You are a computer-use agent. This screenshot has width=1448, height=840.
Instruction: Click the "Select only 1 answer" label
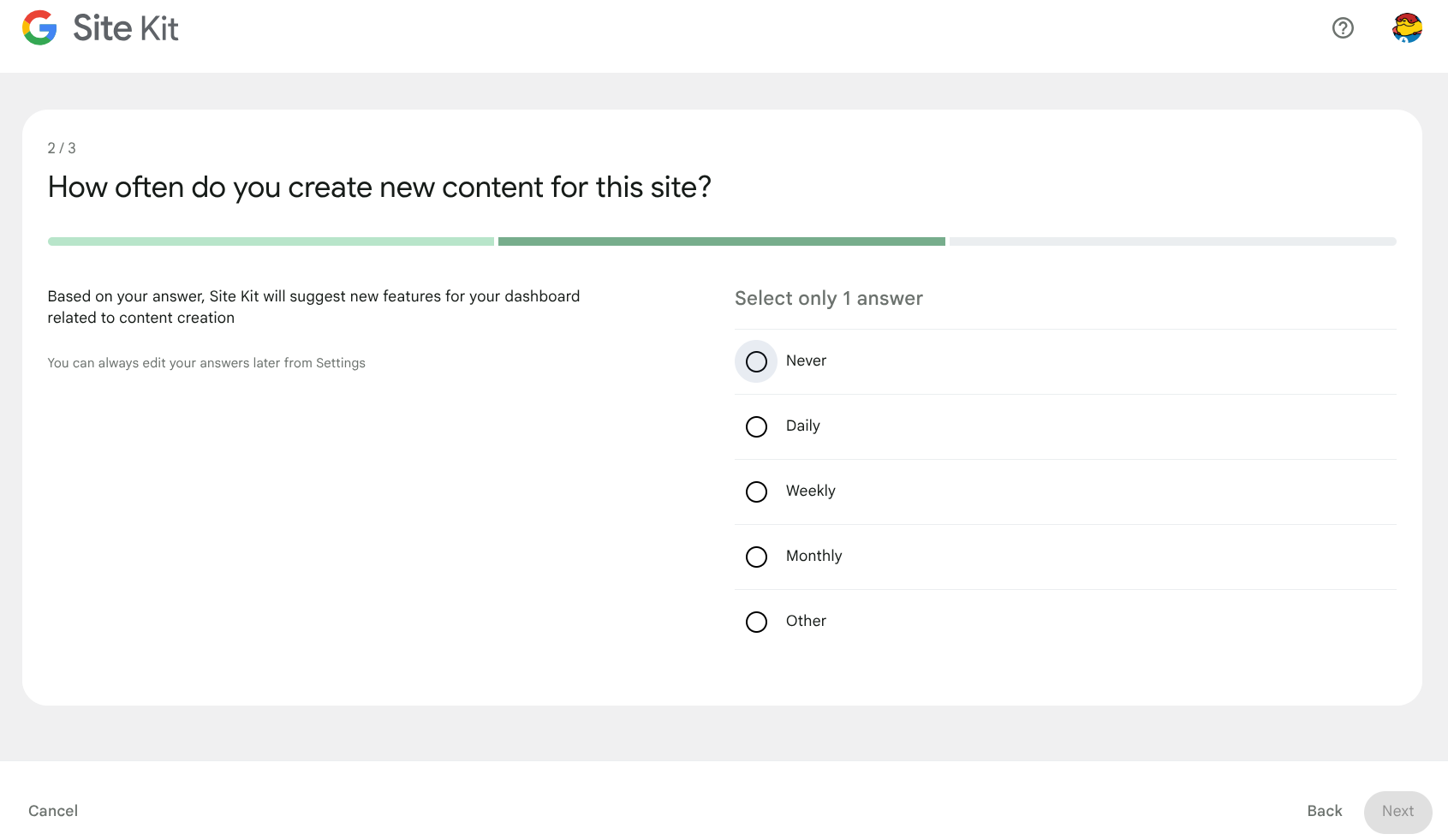[x=828, y=298]
